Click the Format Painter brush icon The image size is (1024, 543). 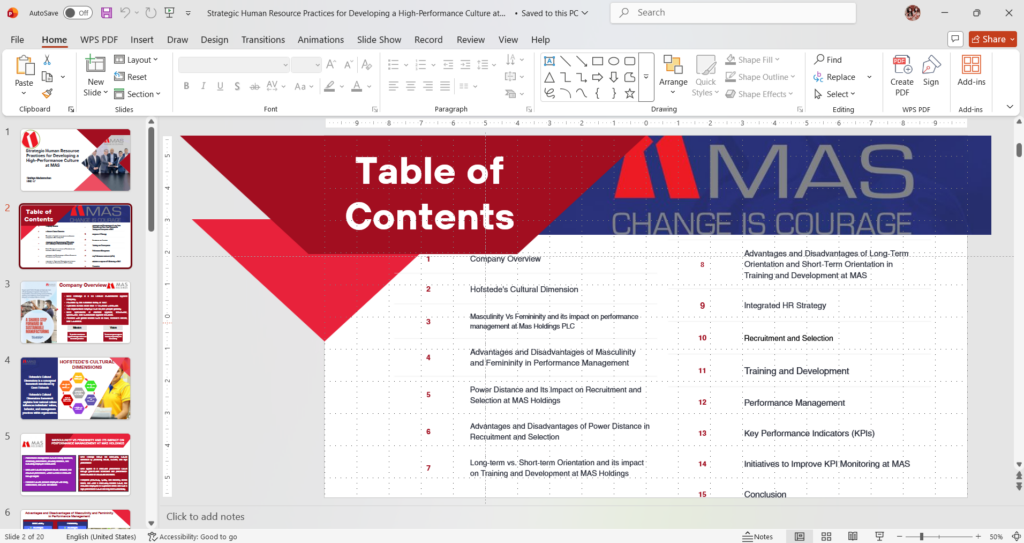47,93
